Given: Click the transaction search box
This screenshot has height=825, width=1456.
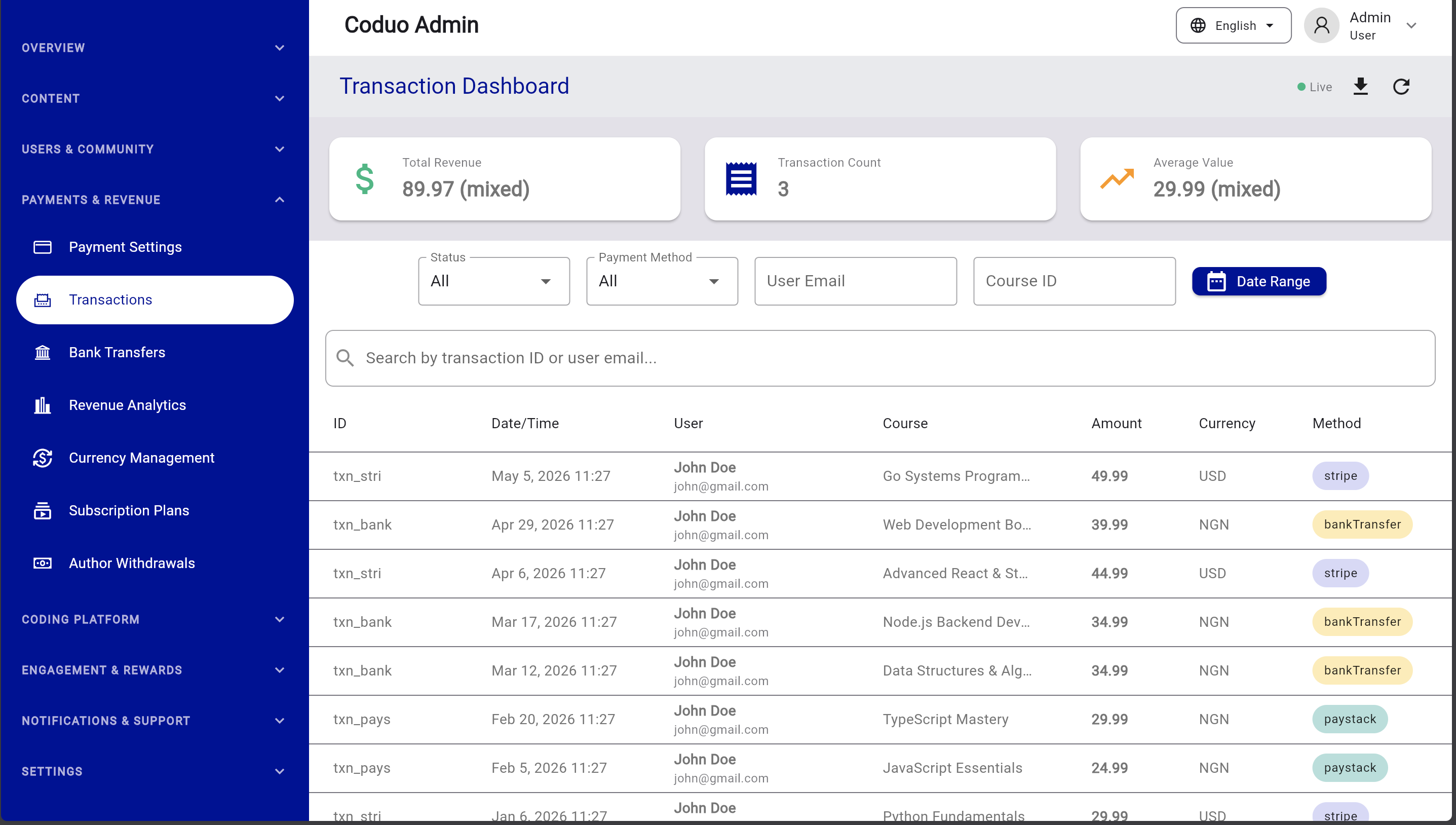Looking at the screenshot, I should 880,358.
